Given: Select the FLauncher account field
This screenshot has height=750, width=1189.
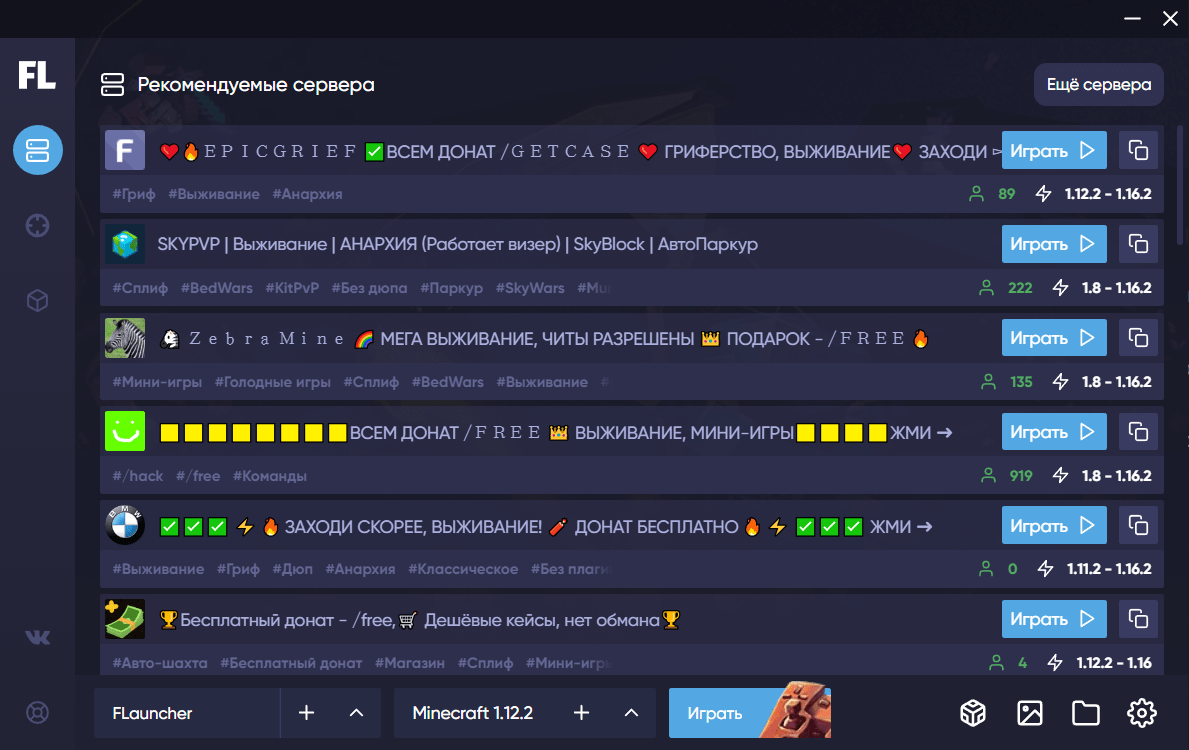Looking at the screenshot, I should tap(187, 713).
